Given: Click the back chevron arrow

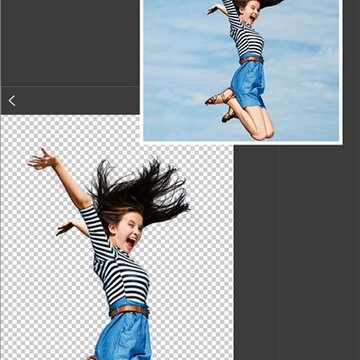Looking at the screenshot, I should [12, 101].
